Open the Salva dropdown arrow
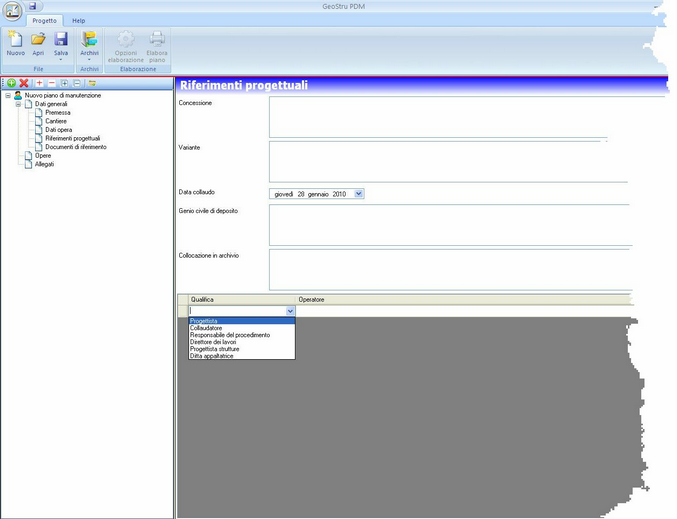This screenshot has width=677, height=519. coord(61,60)
